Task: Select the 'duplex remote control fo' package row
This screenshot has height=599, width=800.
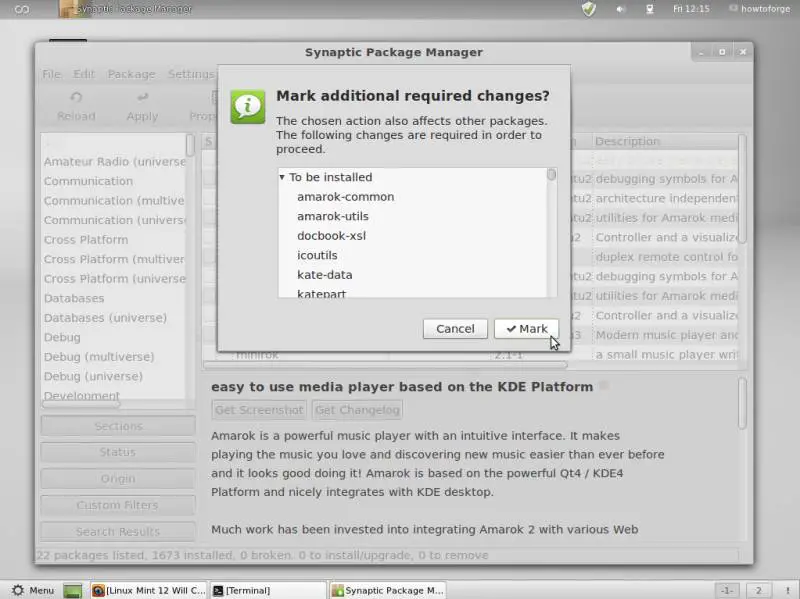Action: click(x=666, y=257)
